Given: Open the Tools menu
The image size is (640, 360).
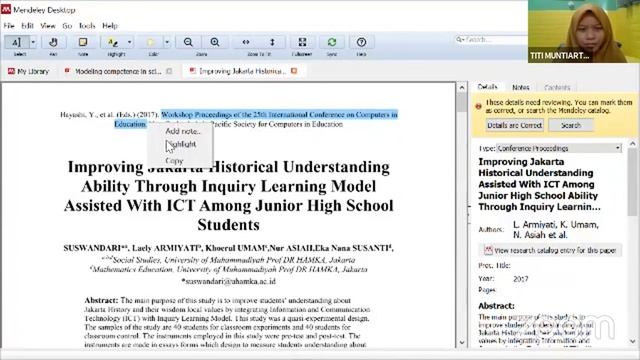Looking at the screenshot, I should tap(87, 26).
